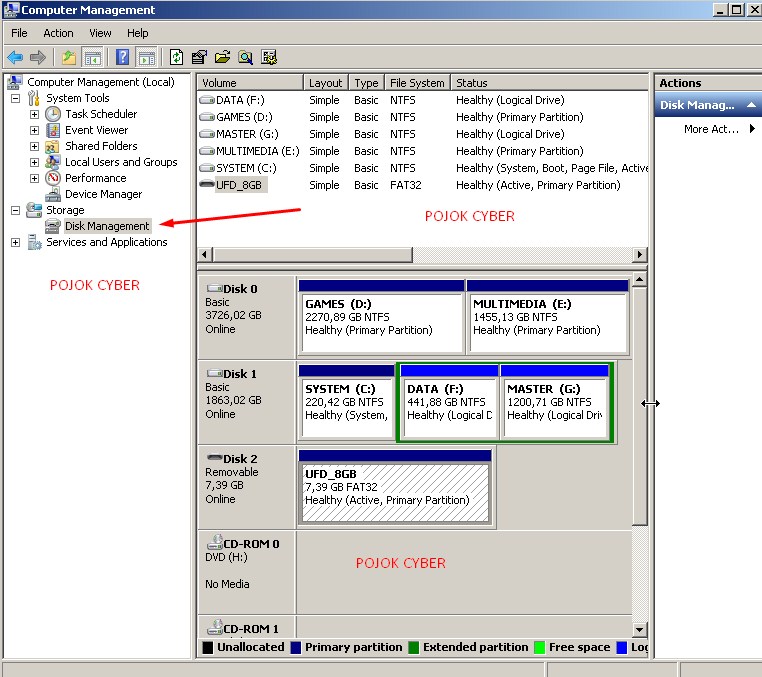The image size is (762, 677).
Task: Open the View menu
Action: coord(100,33)
